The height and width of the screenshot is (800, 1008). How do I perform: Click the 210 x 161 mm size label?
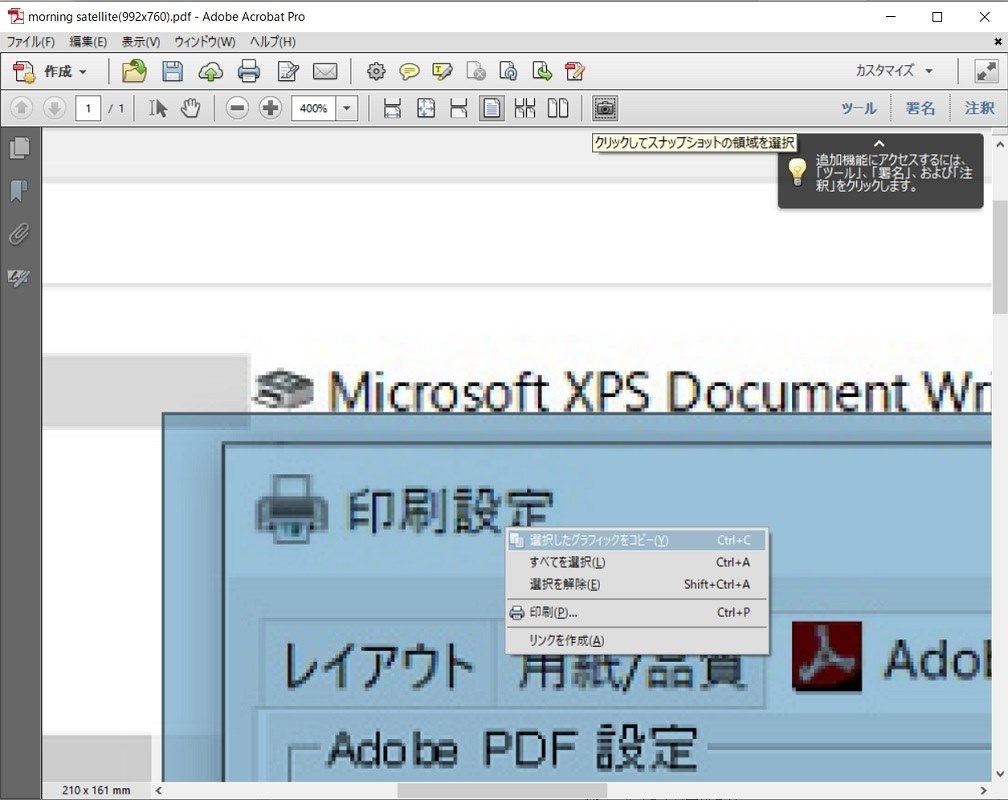pyautogui.click(x=96, y=790)
